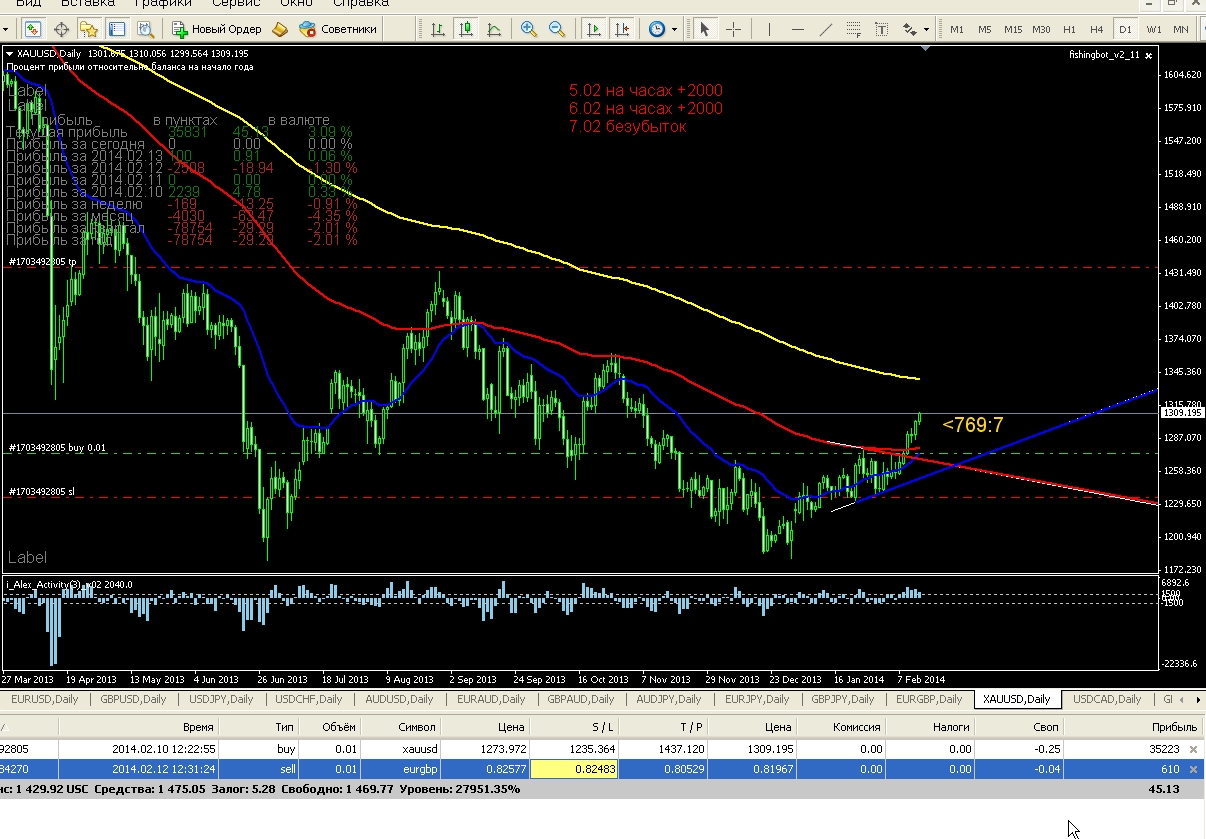The width and height of the screenshot is (1206, 839).
Task: Switch timeframe to H1
Action: 1069,29
